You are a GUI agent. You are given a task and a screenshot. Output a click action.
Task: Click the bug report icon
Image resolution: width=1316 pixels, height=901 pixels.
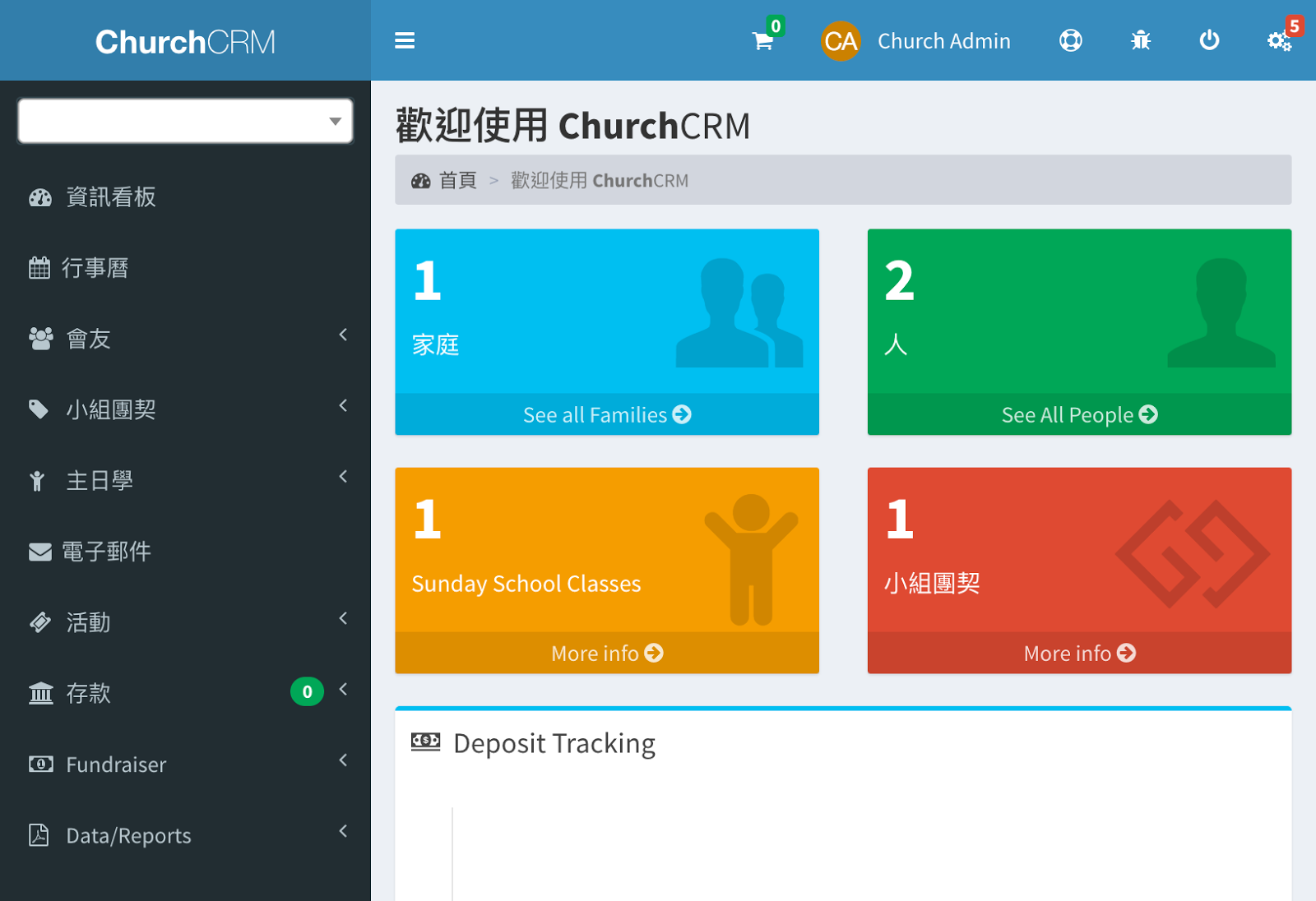(1139, 40)
